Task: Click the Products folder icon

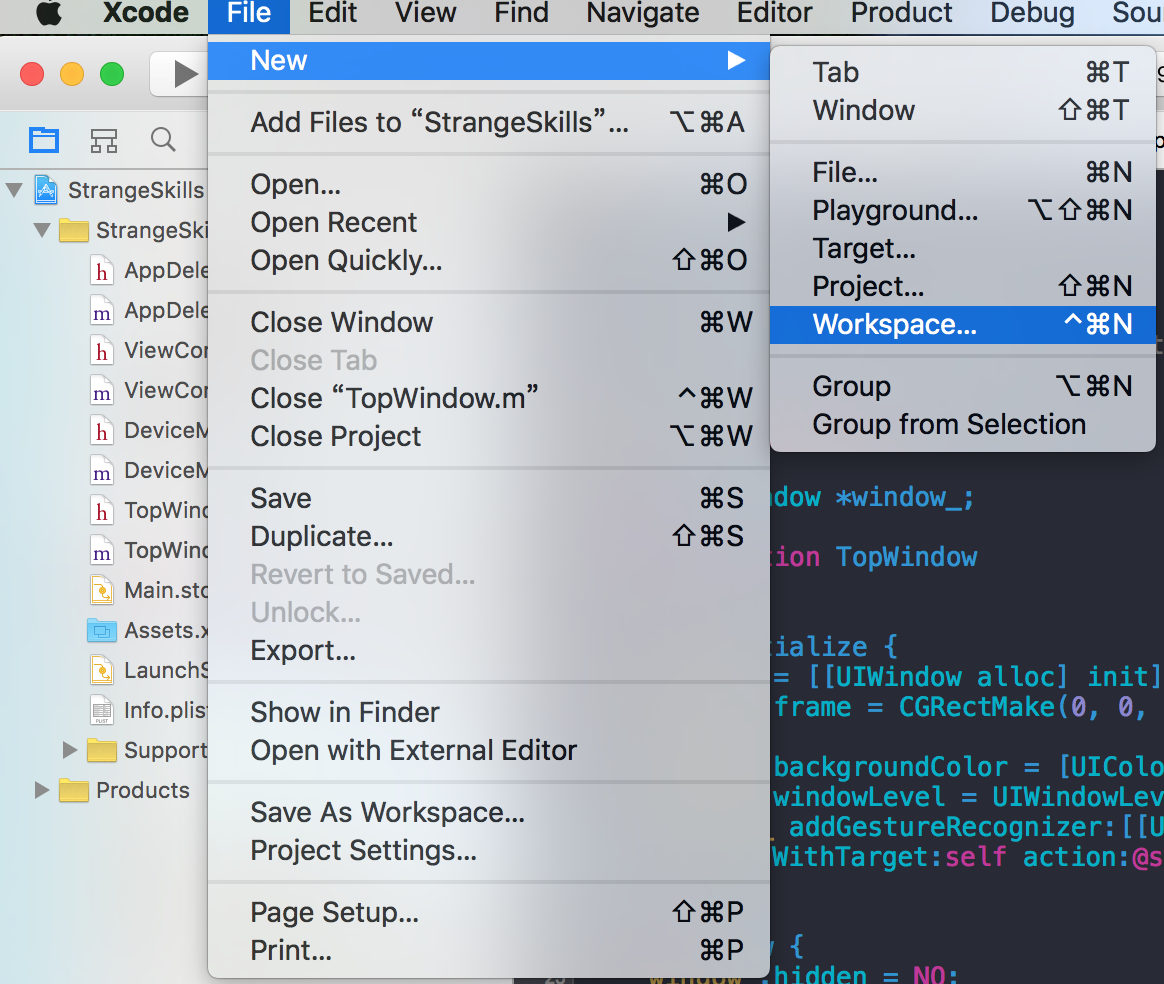Action: tap(73, 790)
